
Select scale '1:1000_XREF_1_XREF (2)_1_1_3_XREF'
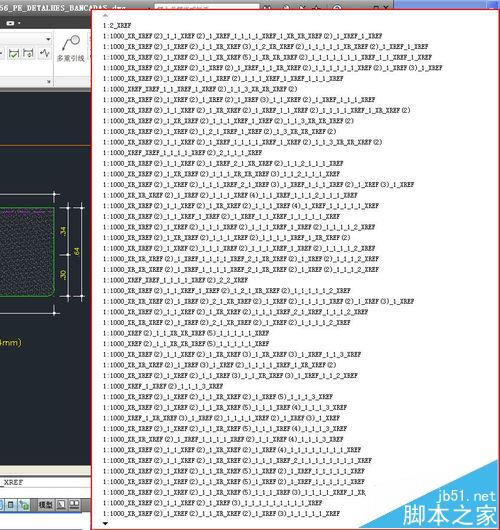click(163, 386)
